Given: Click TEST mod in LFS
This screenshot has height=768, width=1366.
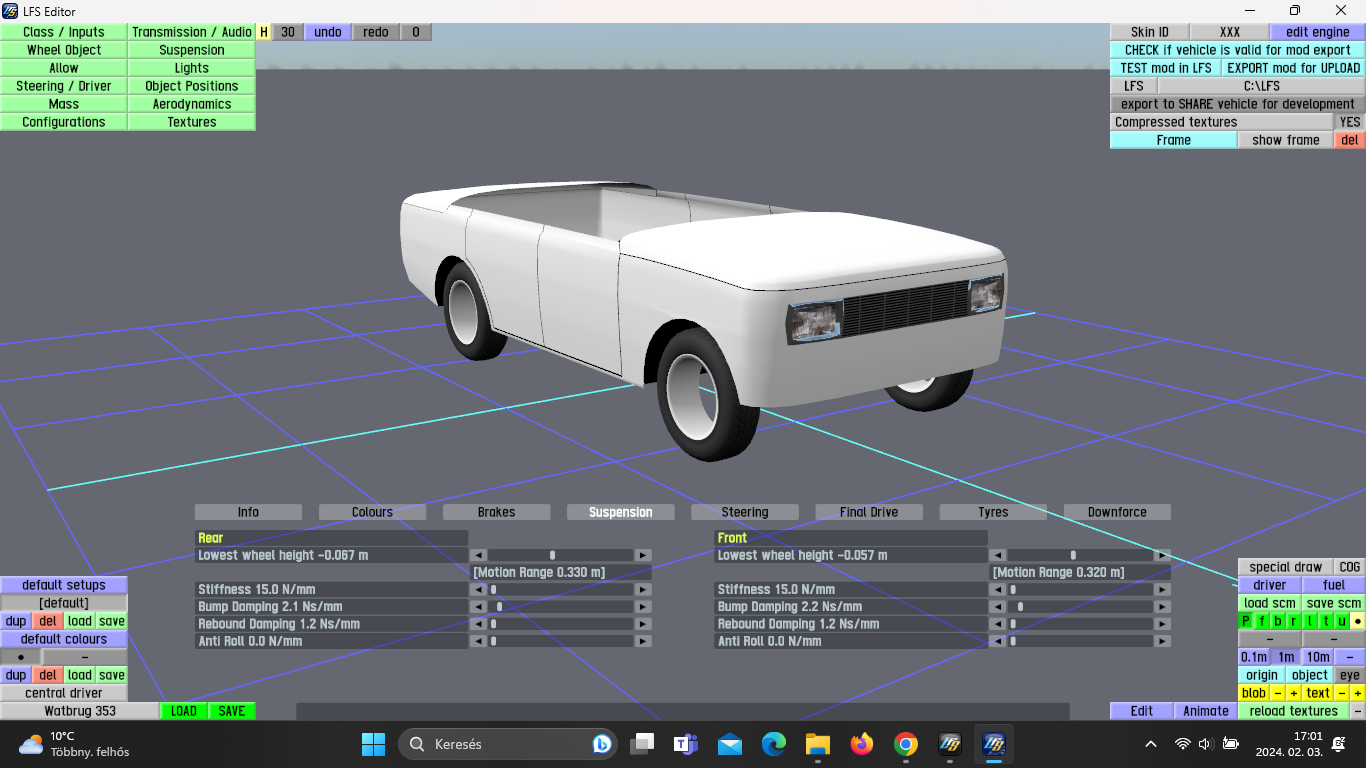Looking at the screenshot, I should [x=1165, y=68].
